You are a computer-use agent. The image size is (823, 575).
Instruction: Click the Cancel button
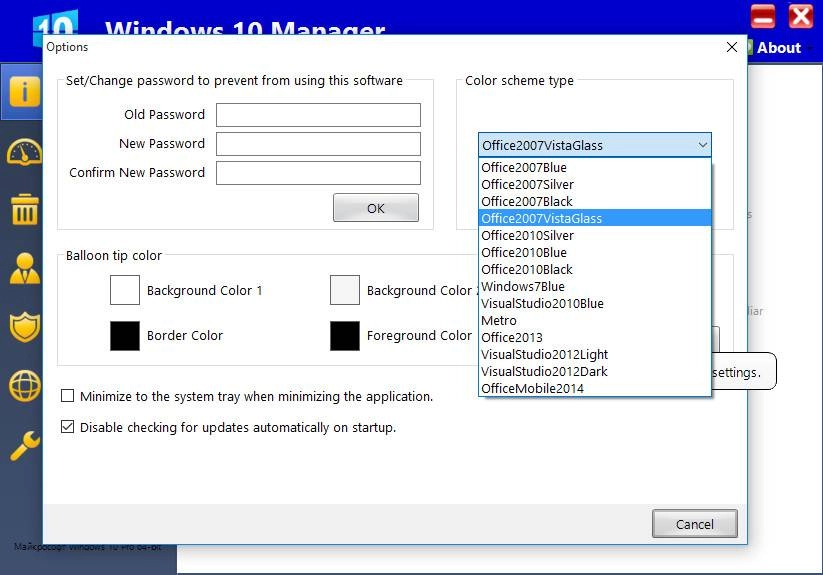point(694,524)
